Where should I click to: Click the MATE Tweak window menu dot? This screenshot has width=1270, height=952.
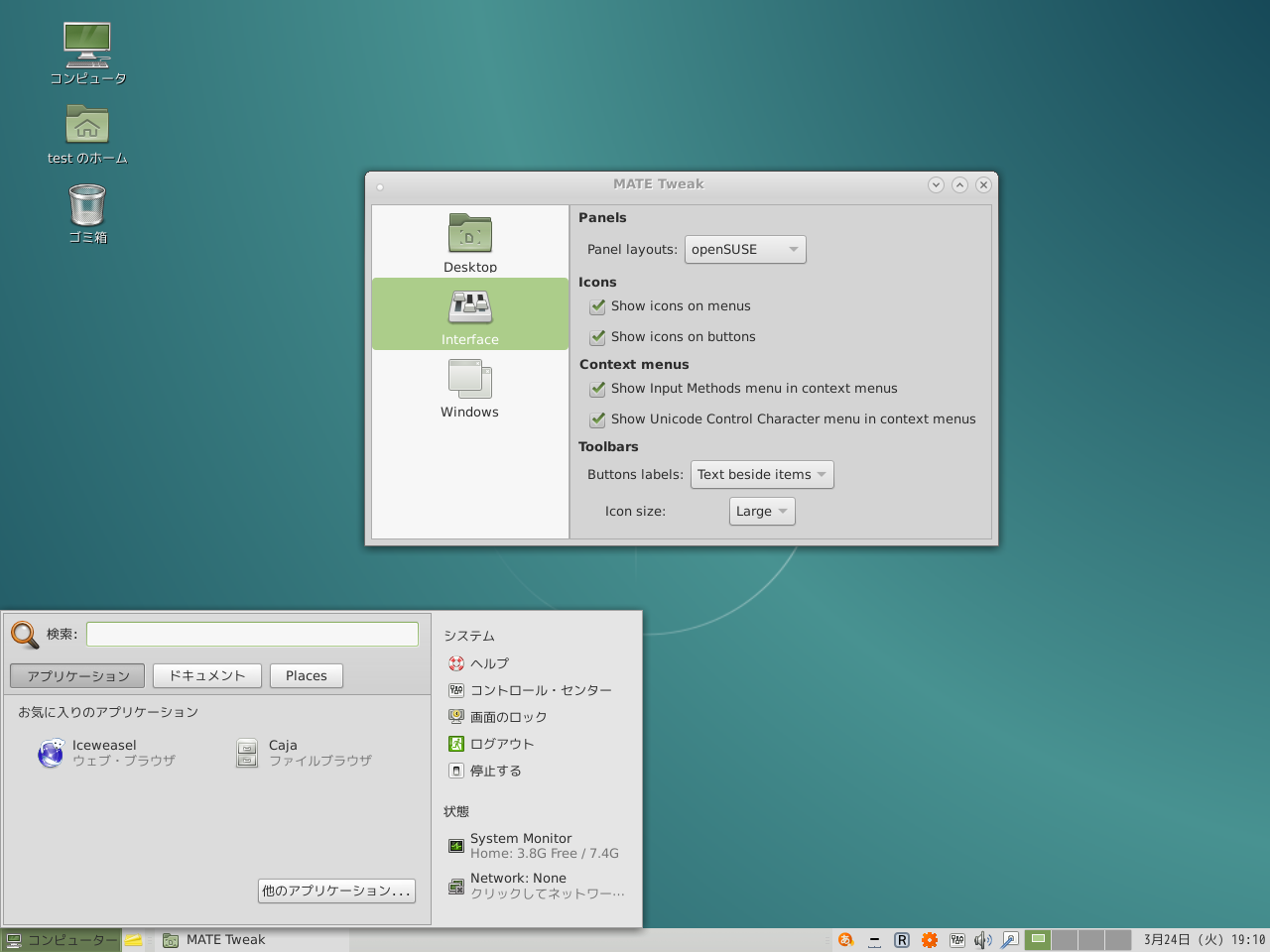click(380, 186)
